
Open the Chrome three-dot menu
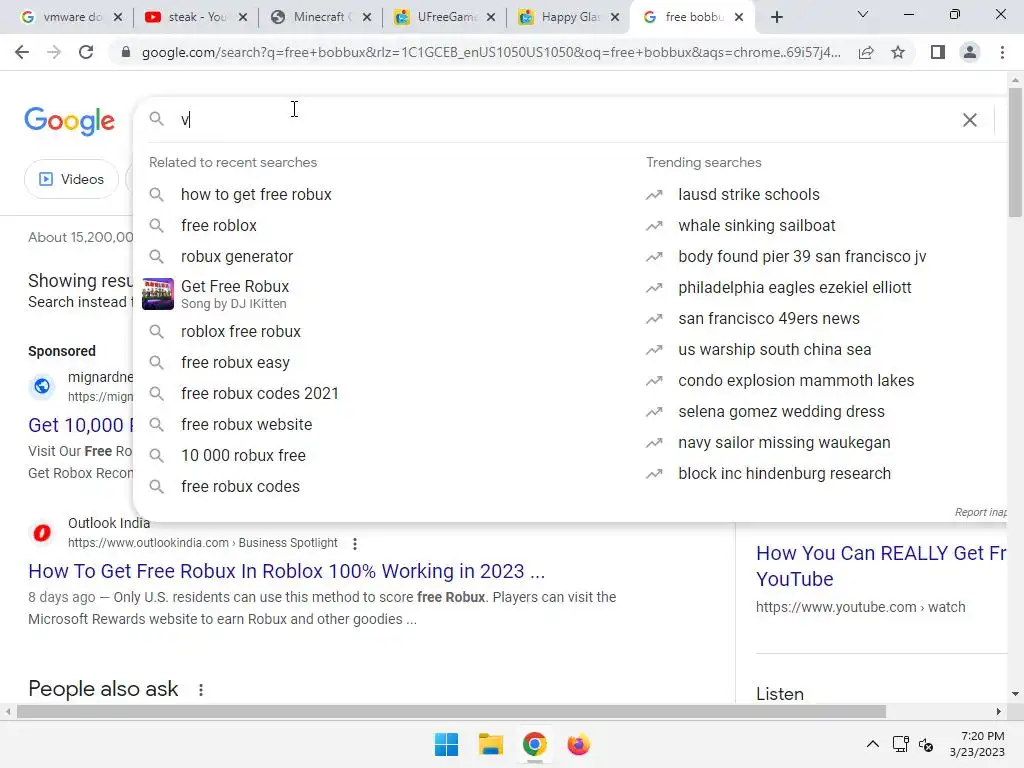pos(1002,52)
